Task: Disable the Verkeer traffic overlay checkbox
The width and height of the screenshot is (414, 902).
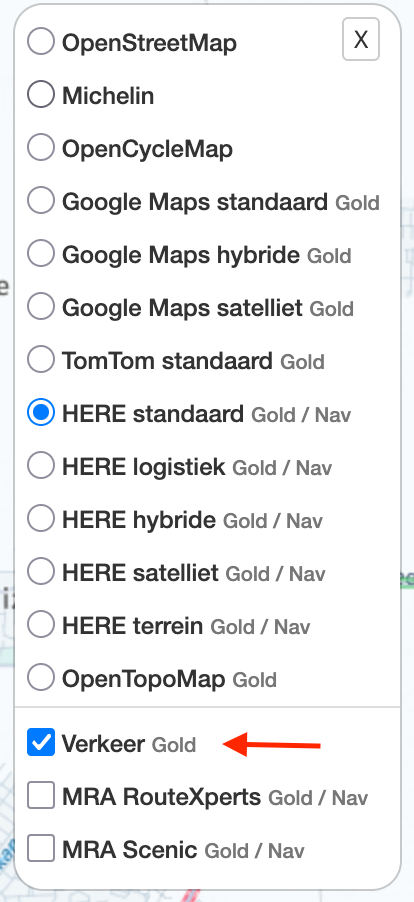Action: (x=41, y=742)
